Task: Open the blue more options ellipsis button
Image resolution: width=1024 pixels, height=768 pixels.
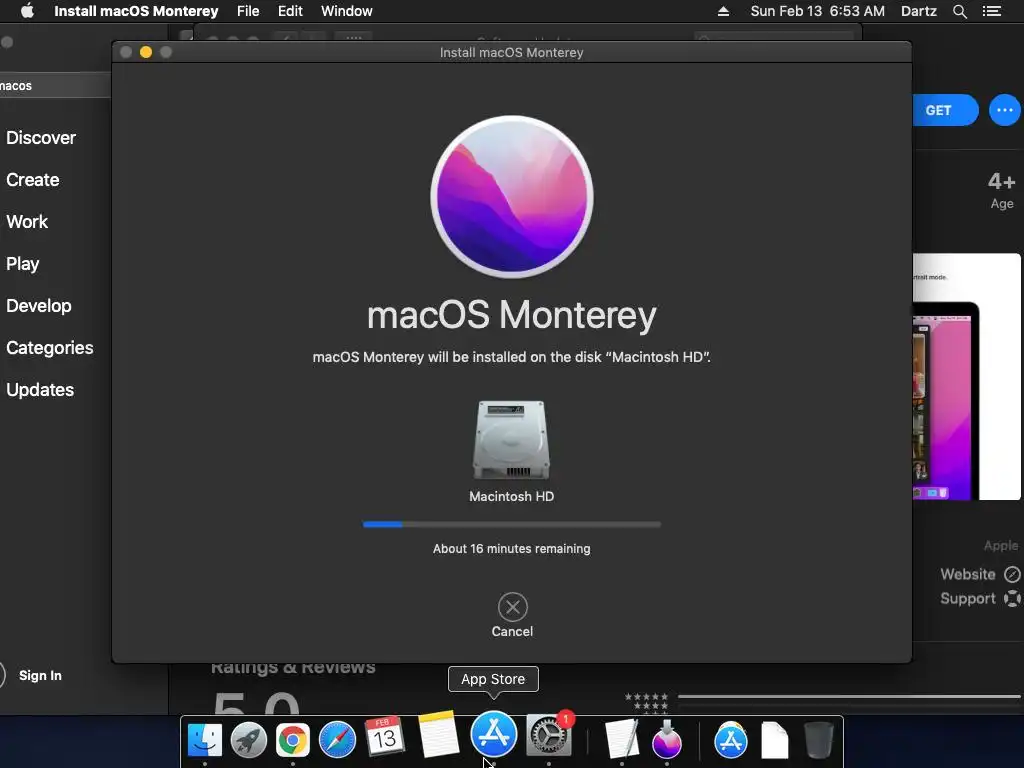Action: click(1004, 110)
